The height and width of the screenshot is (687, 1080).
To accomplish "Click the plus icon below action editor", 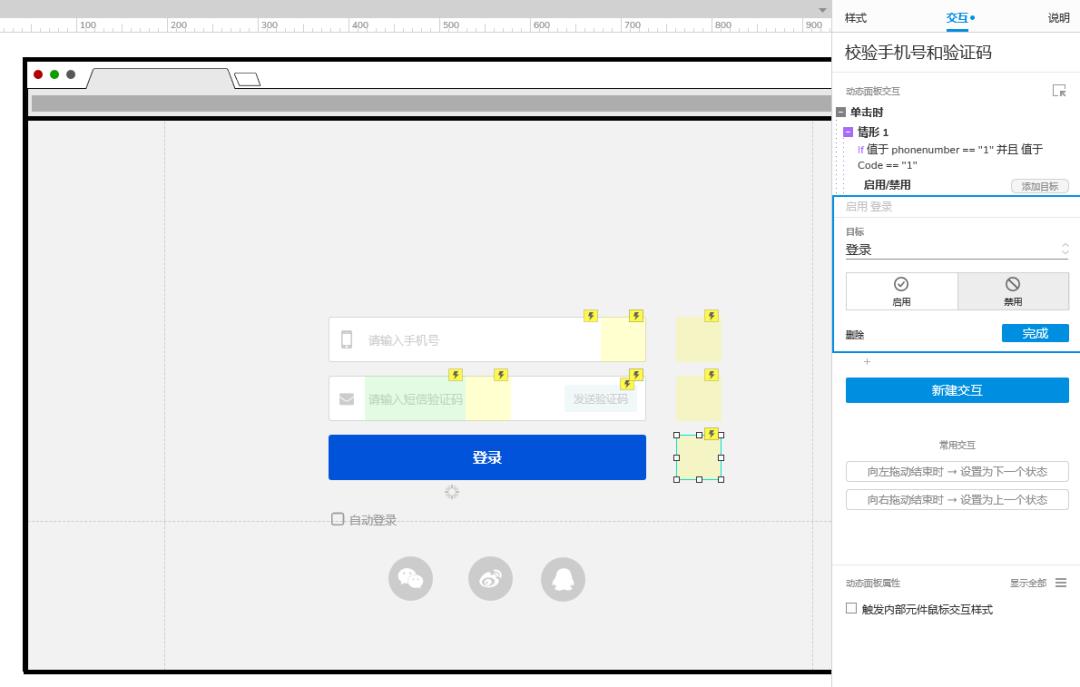I will pos(867,361).
